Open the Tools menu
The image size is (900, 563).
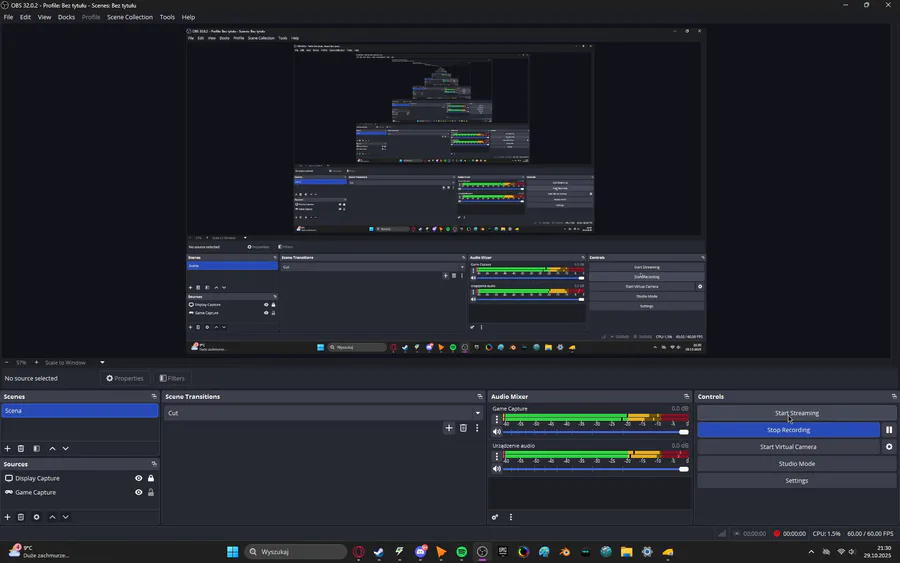tap(167, 17)
